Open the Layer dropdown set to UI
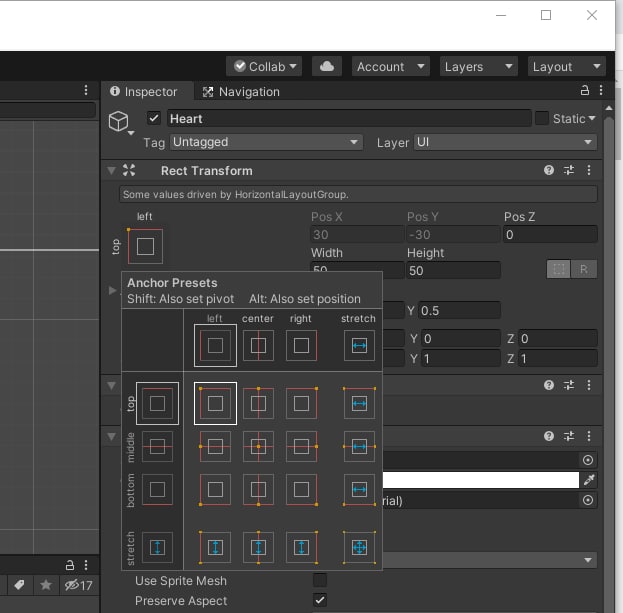 pyautogui.click(x=505, y=143)
